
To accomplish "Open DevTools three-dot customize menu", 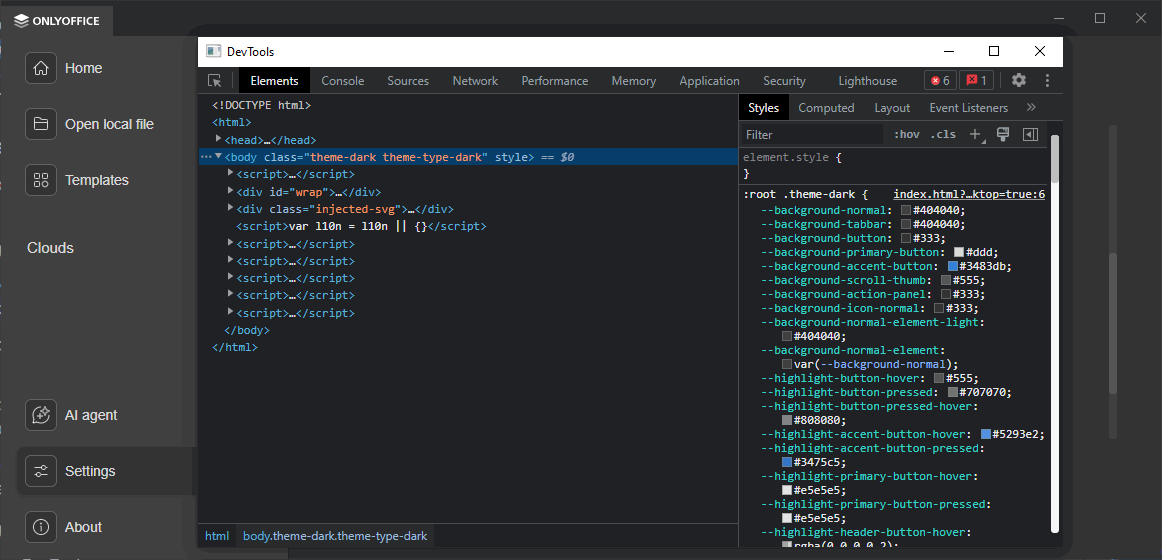I will coord(1047,81).
